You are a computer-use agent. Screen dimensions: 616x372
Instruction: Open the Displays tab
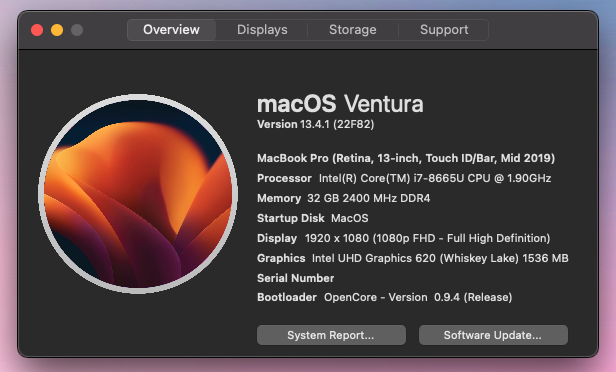(262, 30)
